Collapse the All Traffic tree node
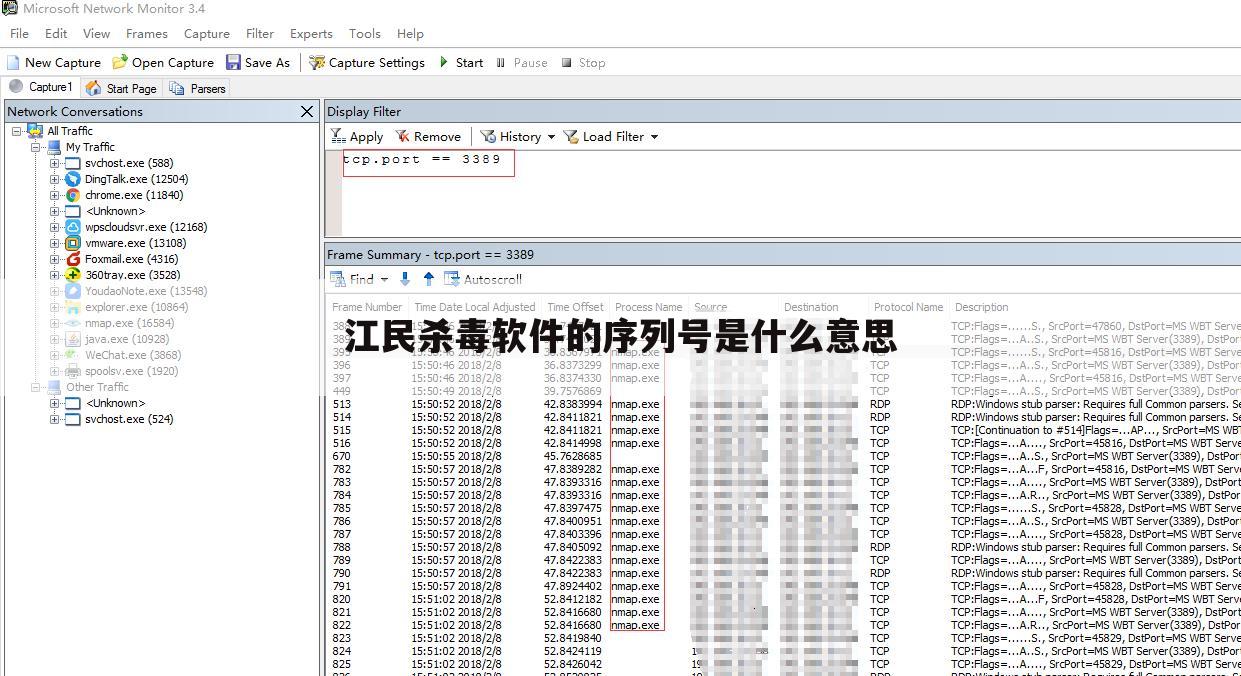 point(17,131)
